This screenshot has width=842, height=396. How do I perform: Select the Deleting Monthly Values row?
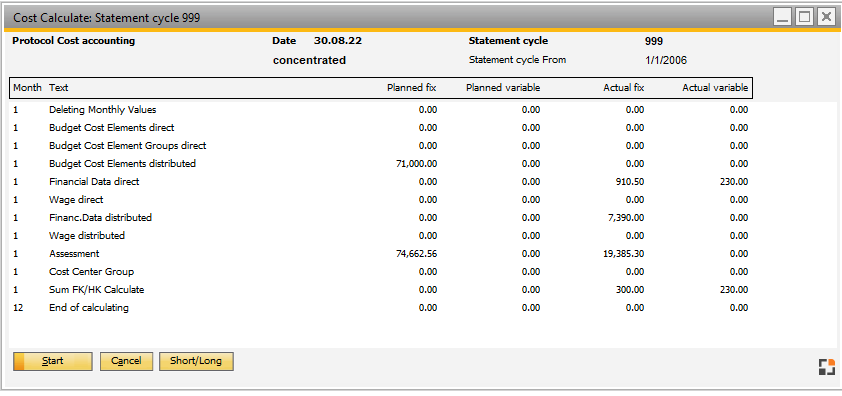380,110
